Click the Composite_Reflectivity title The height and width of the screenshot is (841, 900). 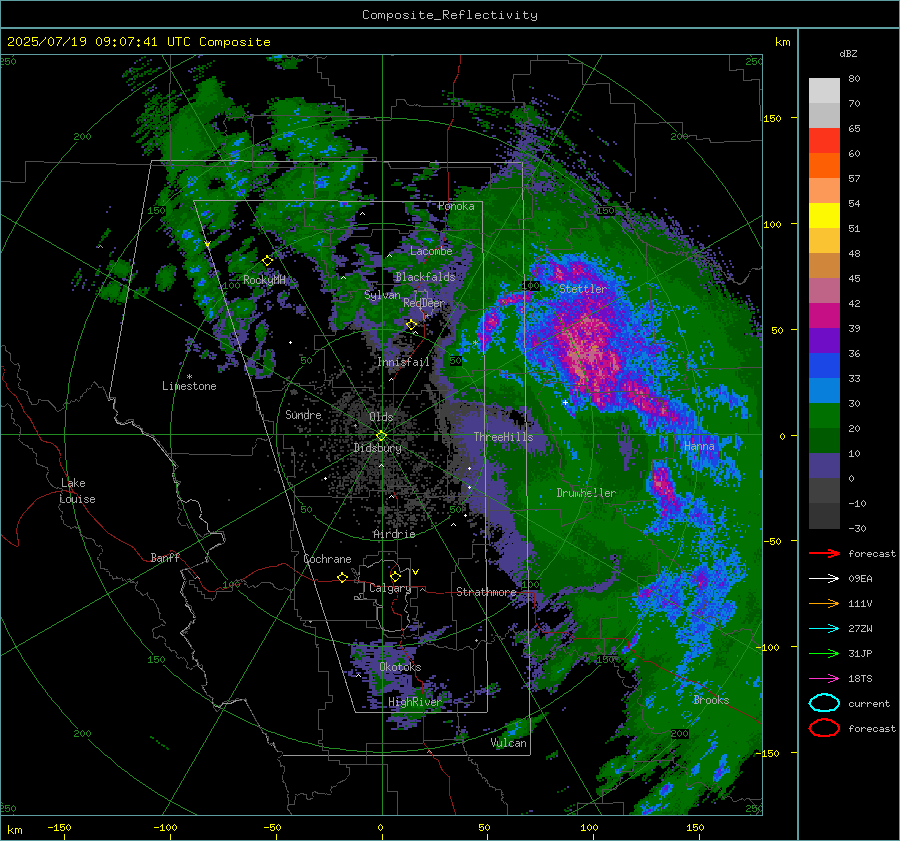tap(450, 15)
